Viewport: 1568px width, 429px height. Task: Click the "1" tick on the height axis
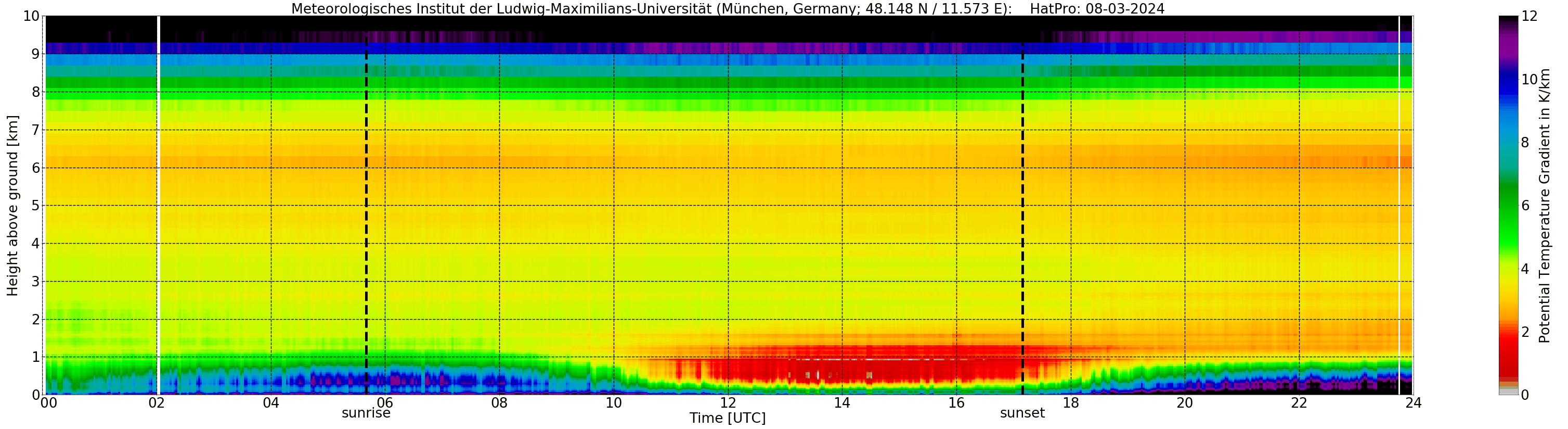35,357
